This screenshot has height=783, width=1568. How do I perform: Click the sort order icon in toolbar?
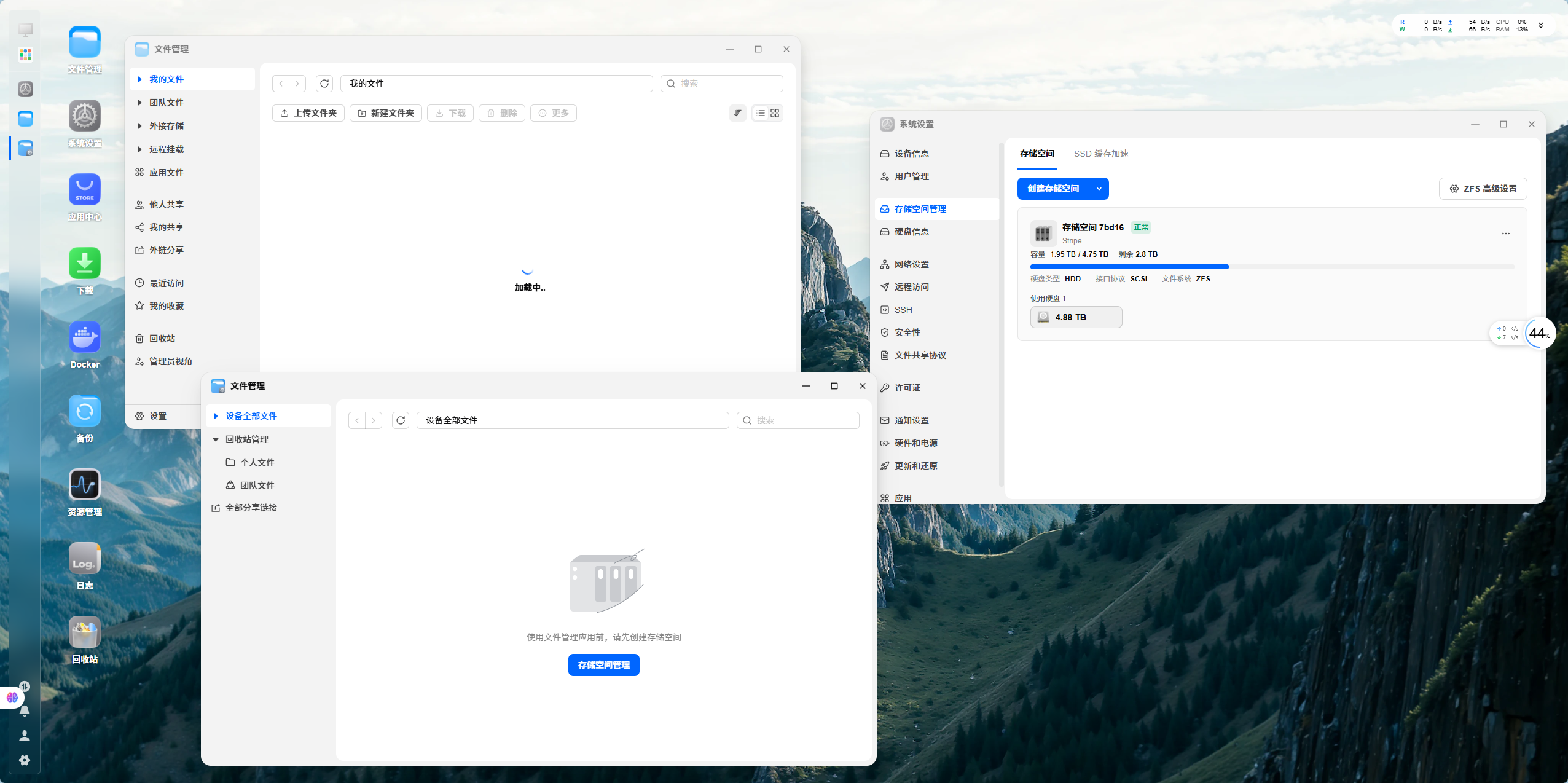pos(738,113)
